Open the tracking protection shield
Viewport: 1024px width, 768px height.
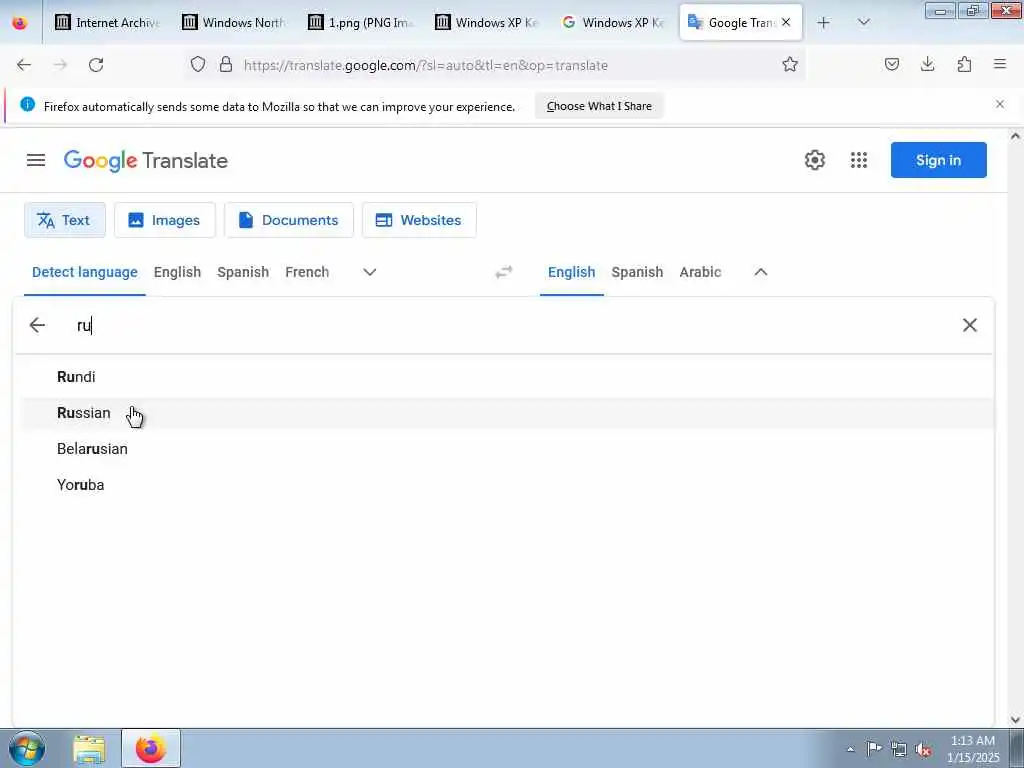pyautogui.click(x=198, y=65)
